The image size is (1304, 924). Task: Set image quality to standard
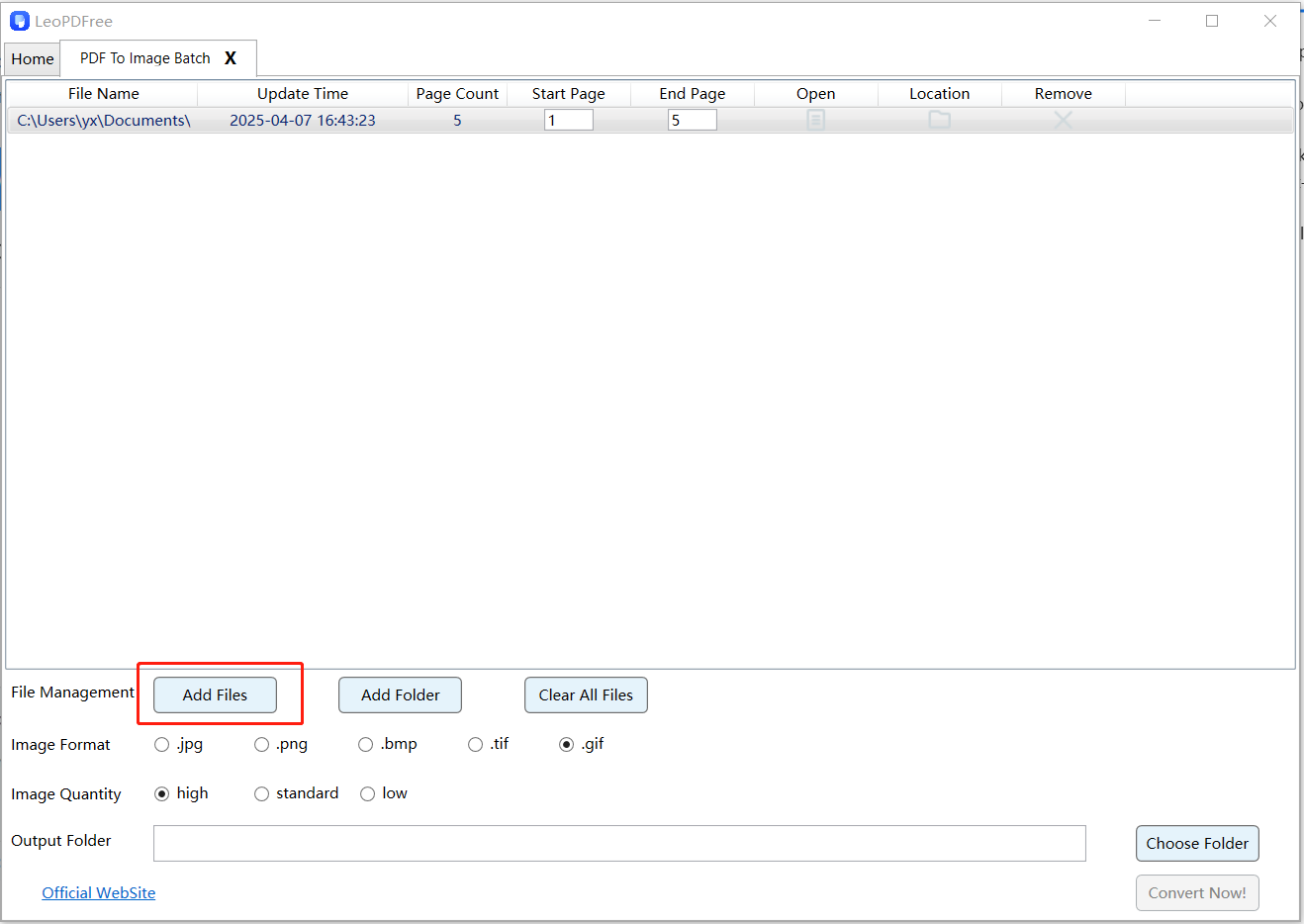click(x=262, y=794)
